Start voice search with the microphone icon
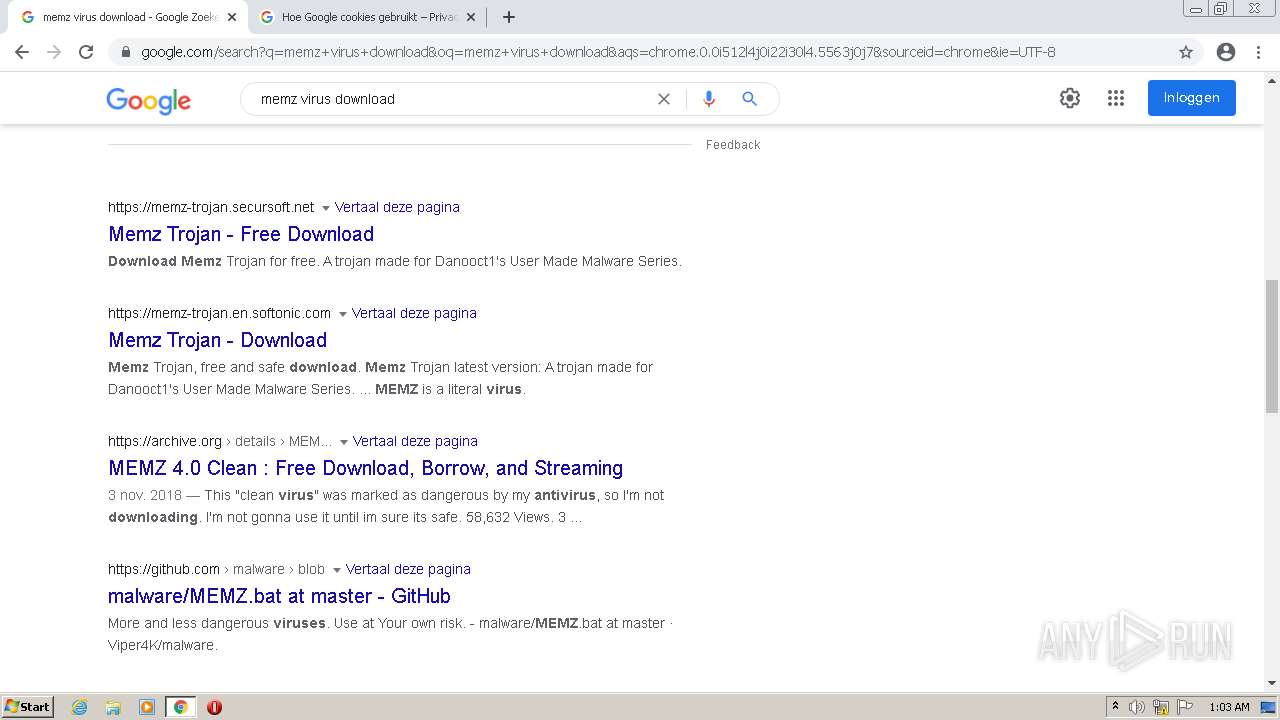The height and width of the screenshot is (720, 1280). [709, 99]
